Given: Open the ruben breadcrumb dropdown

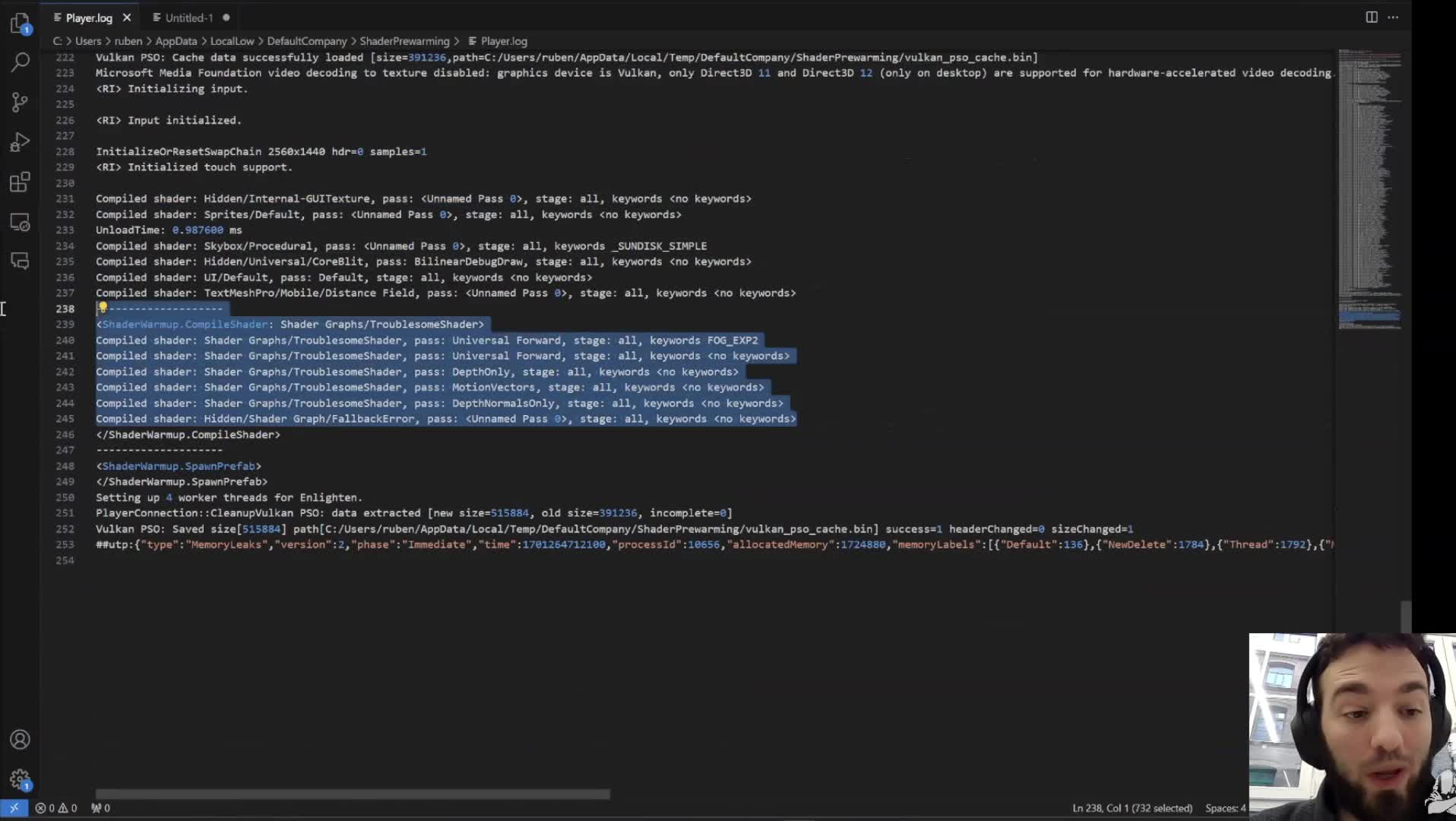Looking at the screenshot, I should click(x=128, y=41).
